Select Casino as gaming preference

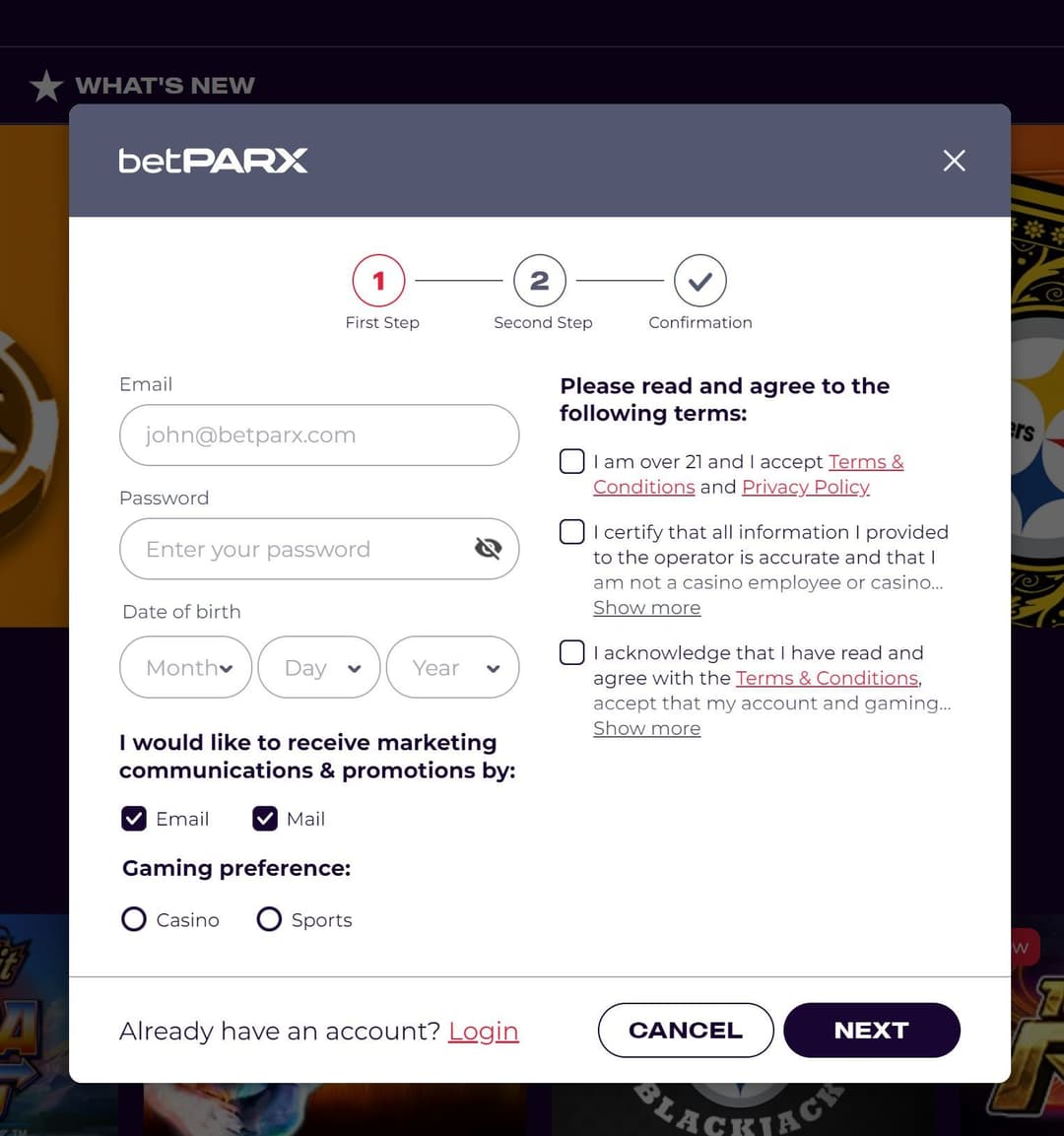[x=134, y=919]
